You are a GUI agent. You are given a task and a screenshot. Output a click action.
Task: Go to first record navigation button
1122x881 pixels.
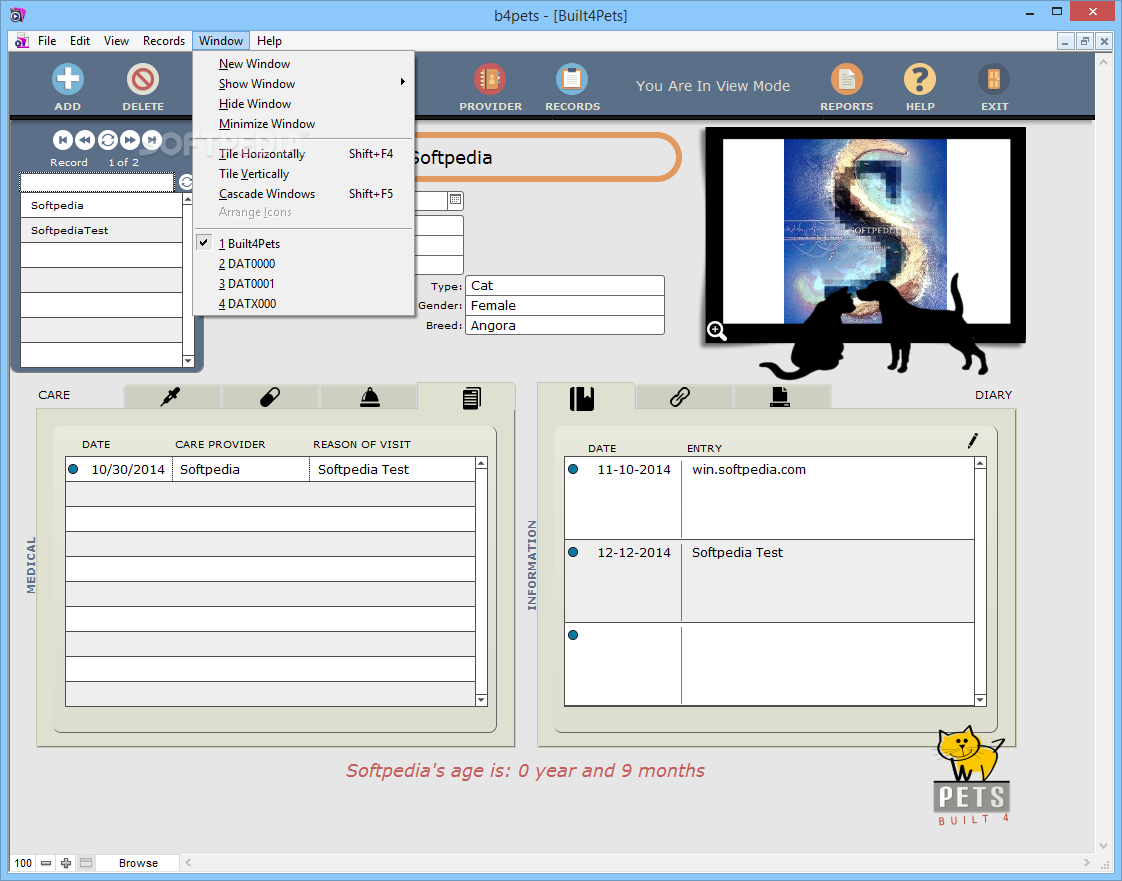pyautogui.click(x=63, y=140)
